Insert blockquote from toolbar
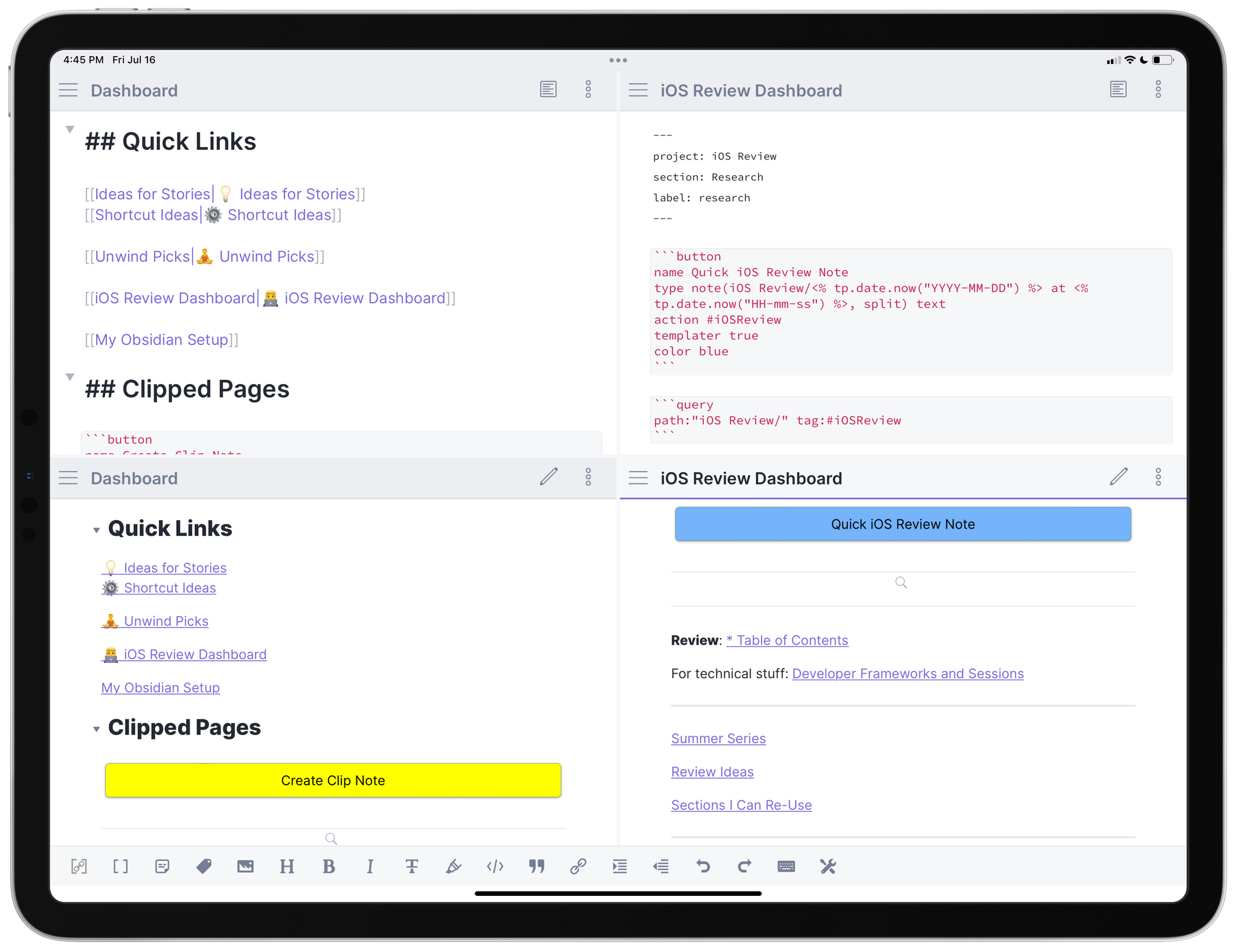Viewport: 1237px width, 952px height. click(536, 867)
